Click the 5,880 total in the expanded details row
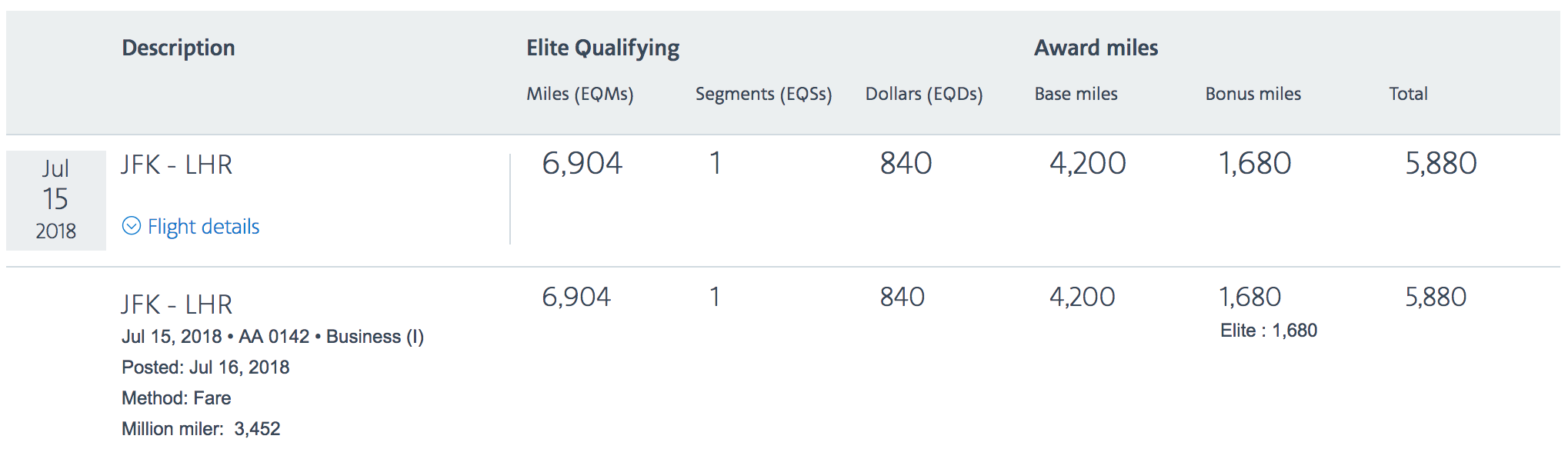Viewport: 1568px width, 449px height. [x=1436, y=297]
